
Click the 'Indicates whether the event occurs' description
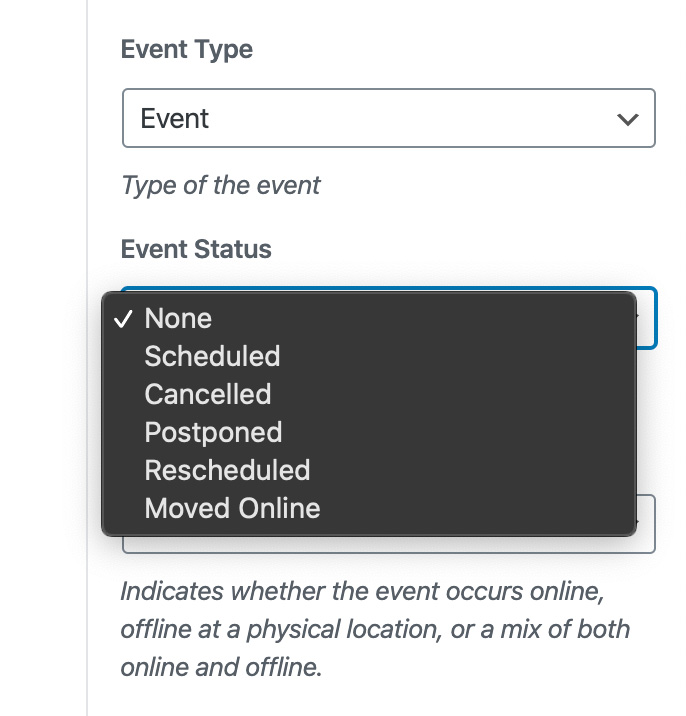click(x=361, y=590)
